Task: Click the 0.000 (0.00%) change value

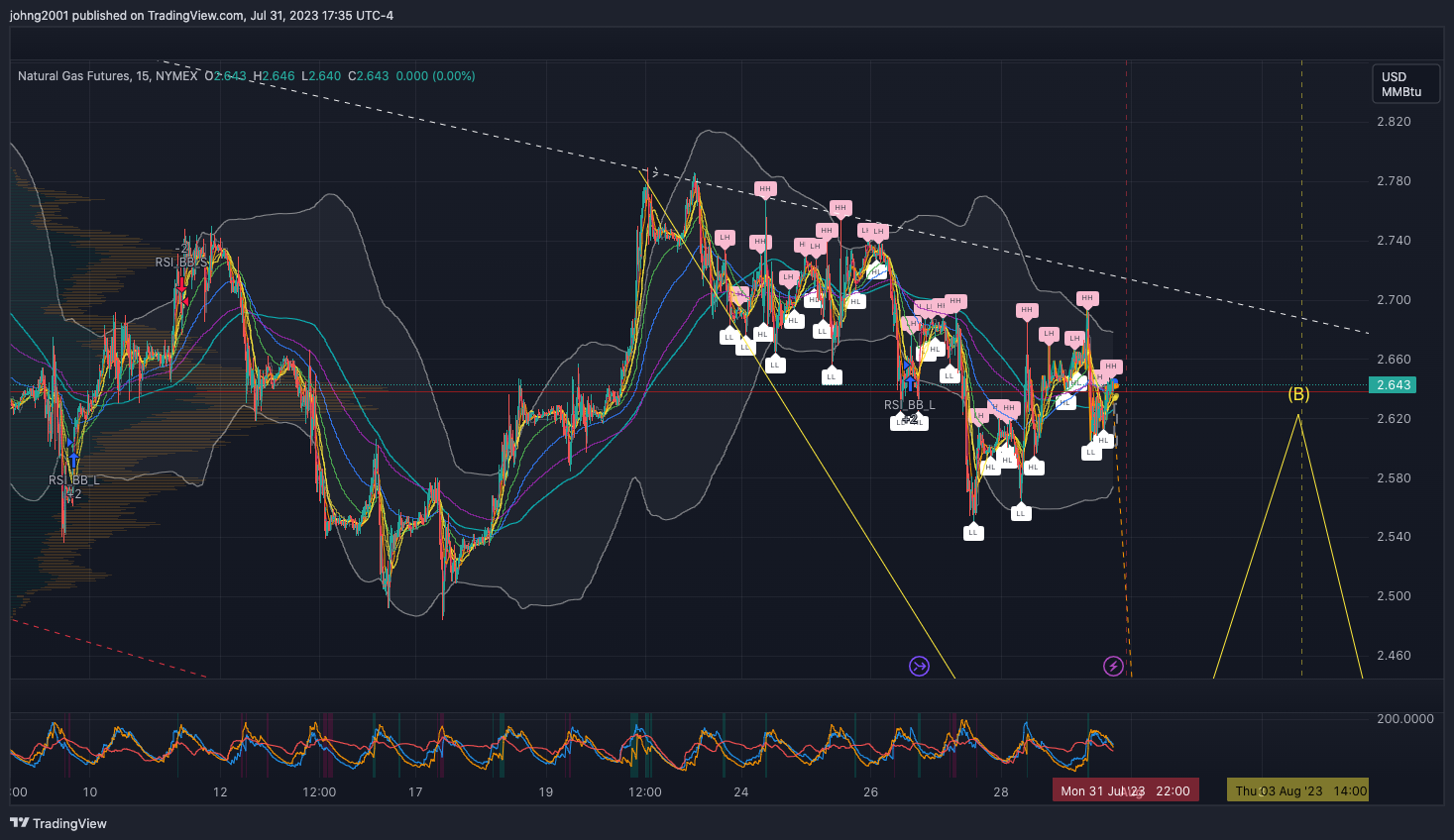Action: point(435,75)
